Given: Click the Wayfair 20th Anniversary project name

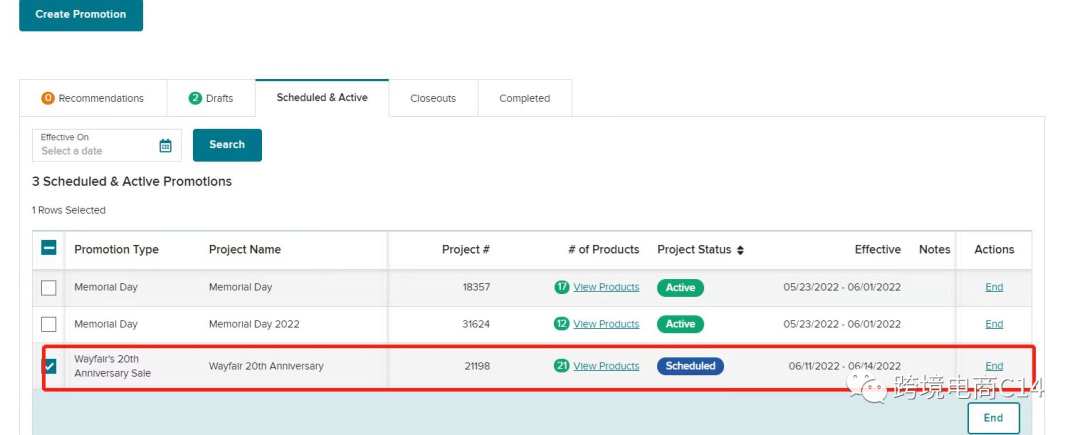Looking at the screenshot, I should [x=266, y=365].
